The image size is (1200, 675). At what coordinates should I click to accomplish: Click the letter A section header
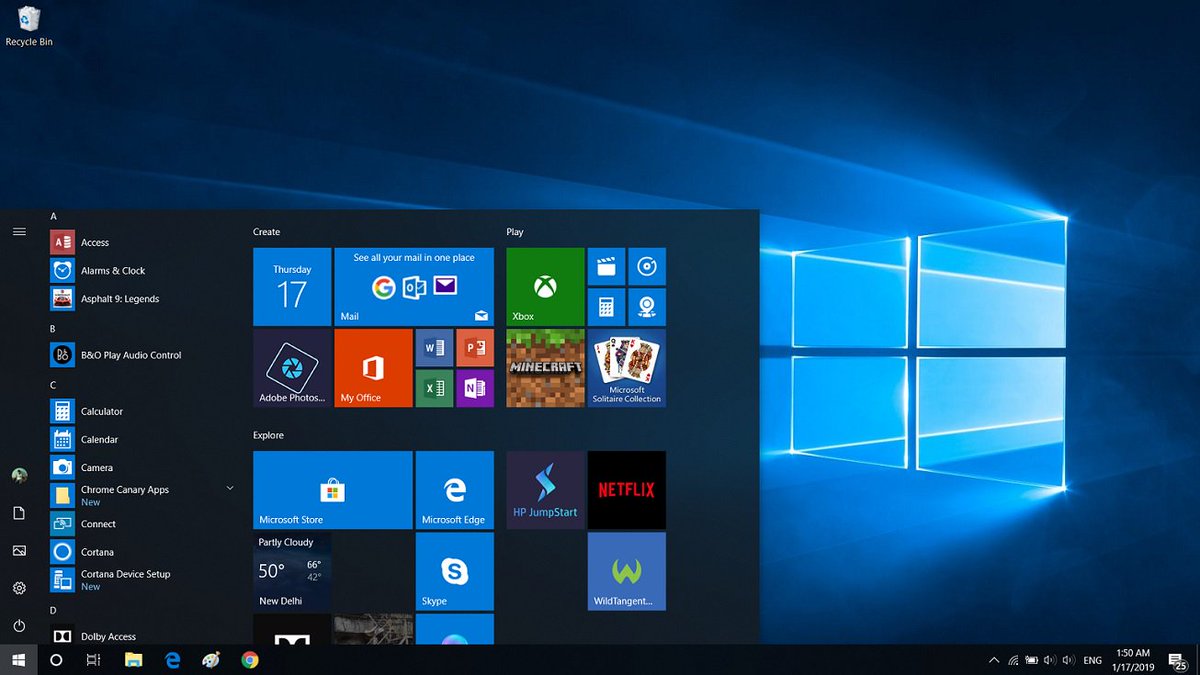(x=53, y=215)
